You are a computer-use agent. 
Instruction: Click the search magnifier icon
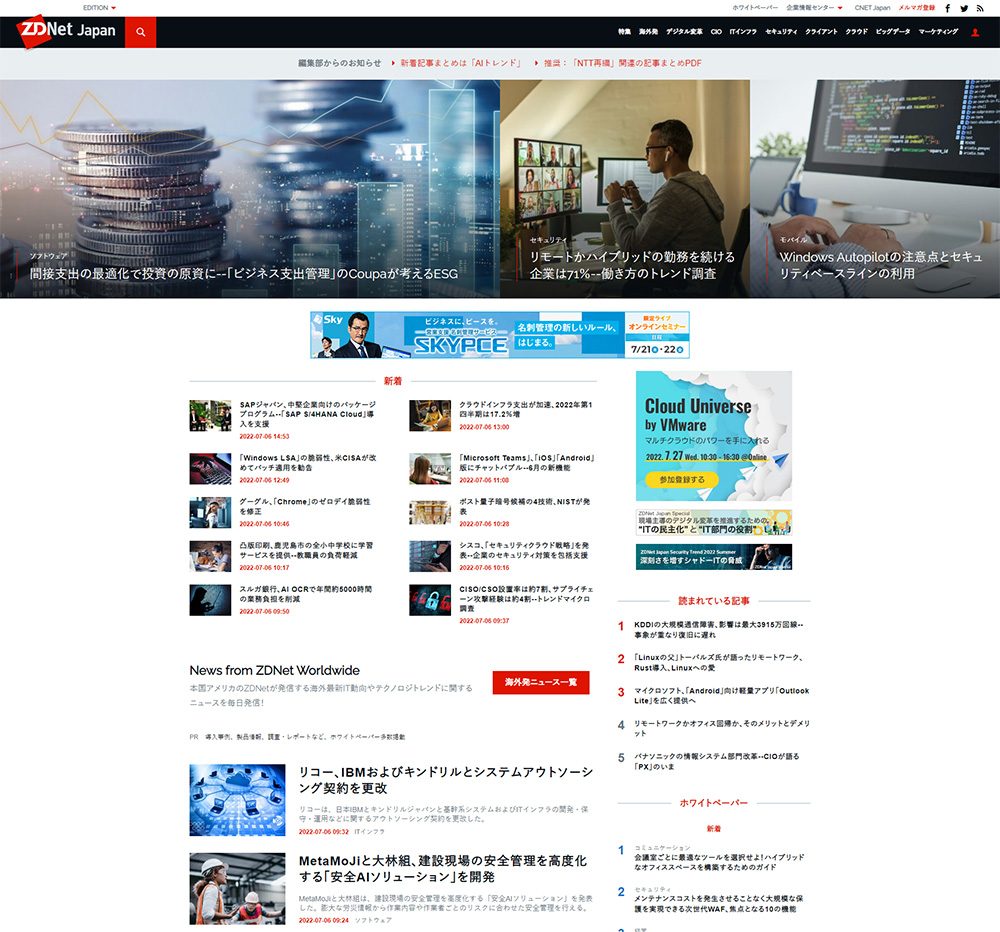coord(140,31)
